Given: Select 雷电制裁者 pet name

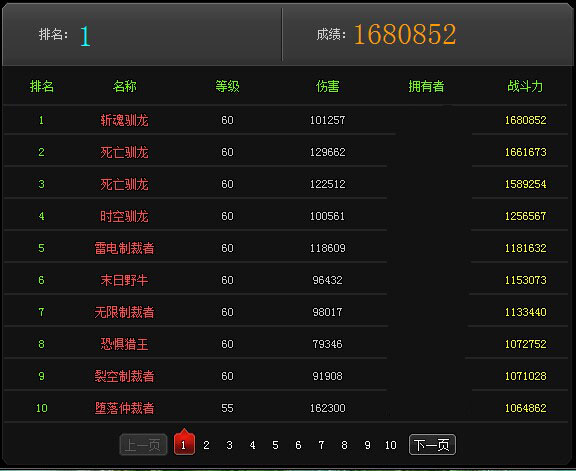Looking at the screenshot, I should pyautogui.click(x=124, y=248).
